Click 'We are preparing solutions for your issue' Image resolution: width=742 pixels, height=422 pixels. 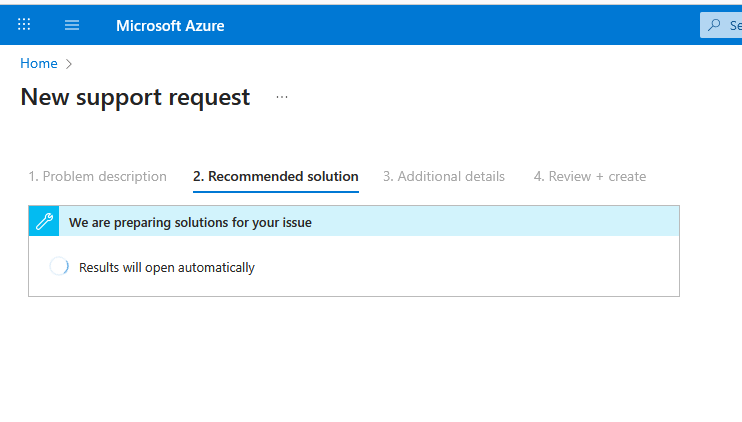coord(190,222)
